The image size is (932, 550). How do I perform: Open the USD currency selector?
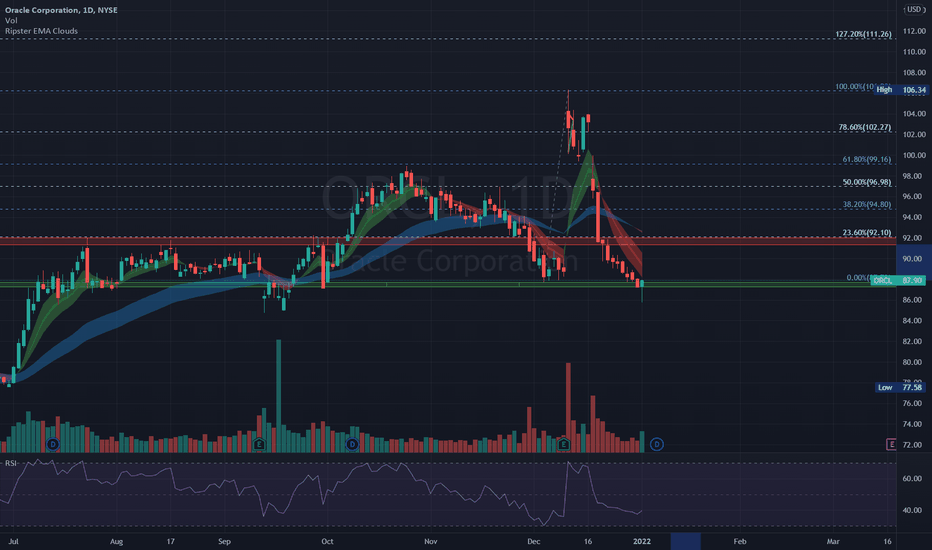pos(914,10)
